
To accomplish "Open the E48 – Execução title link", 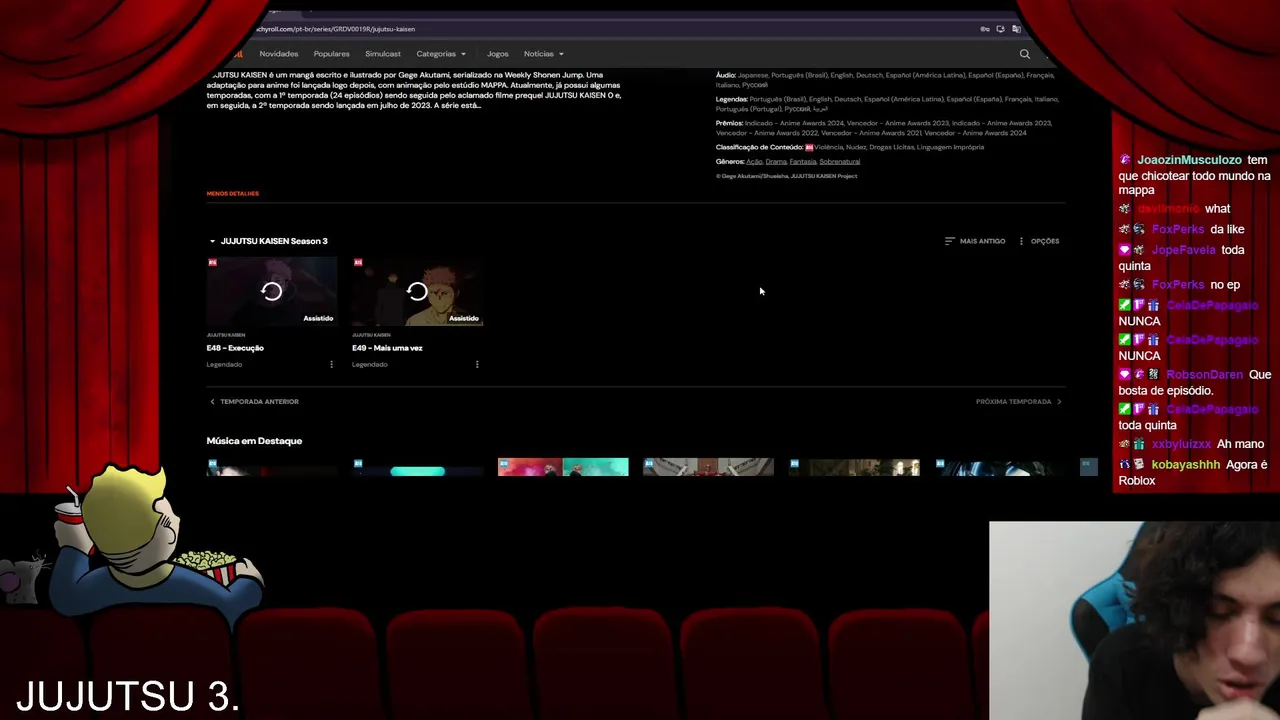I will (235, 348).
